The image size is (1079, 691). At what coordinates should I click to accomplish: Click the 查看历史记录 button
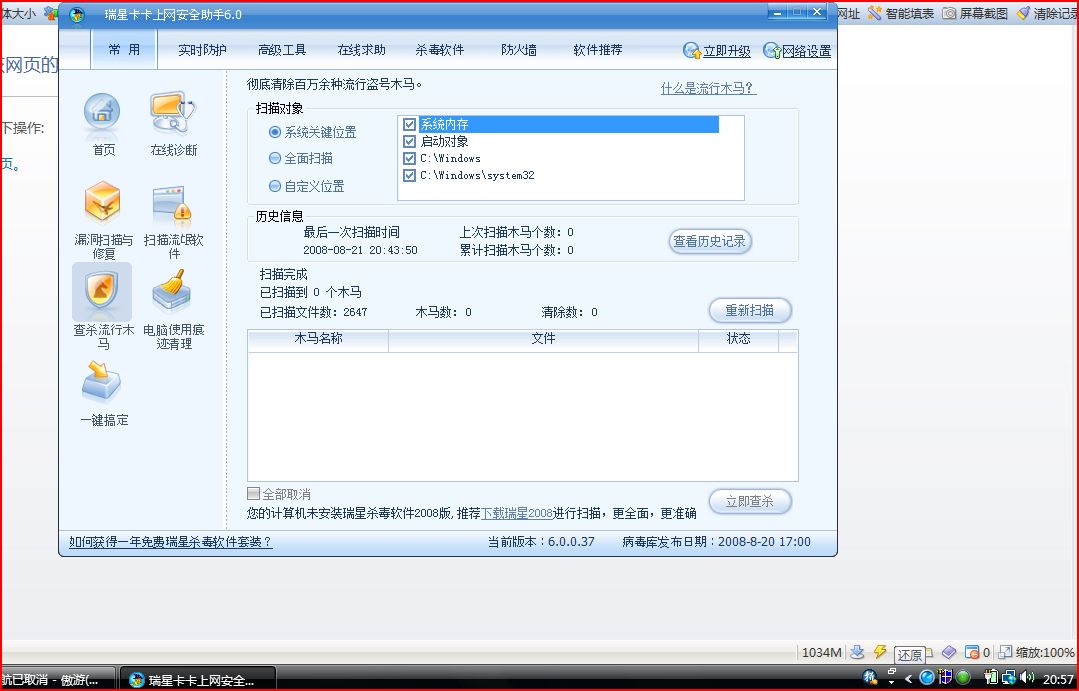[x=709, y=241]
